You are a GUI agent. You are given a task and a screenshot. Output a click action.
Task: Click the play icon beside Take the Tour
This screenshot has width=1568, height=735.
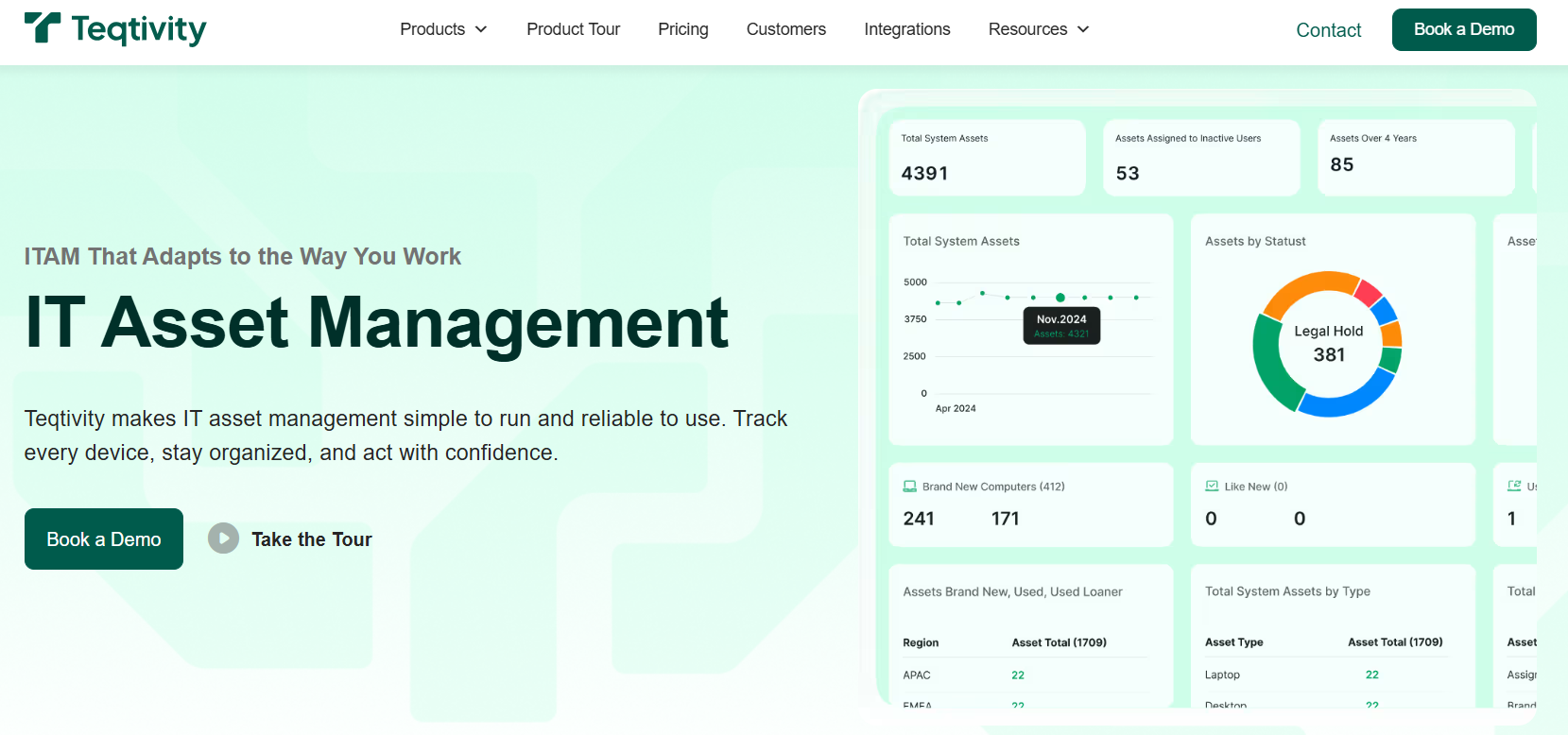(223, 538)
